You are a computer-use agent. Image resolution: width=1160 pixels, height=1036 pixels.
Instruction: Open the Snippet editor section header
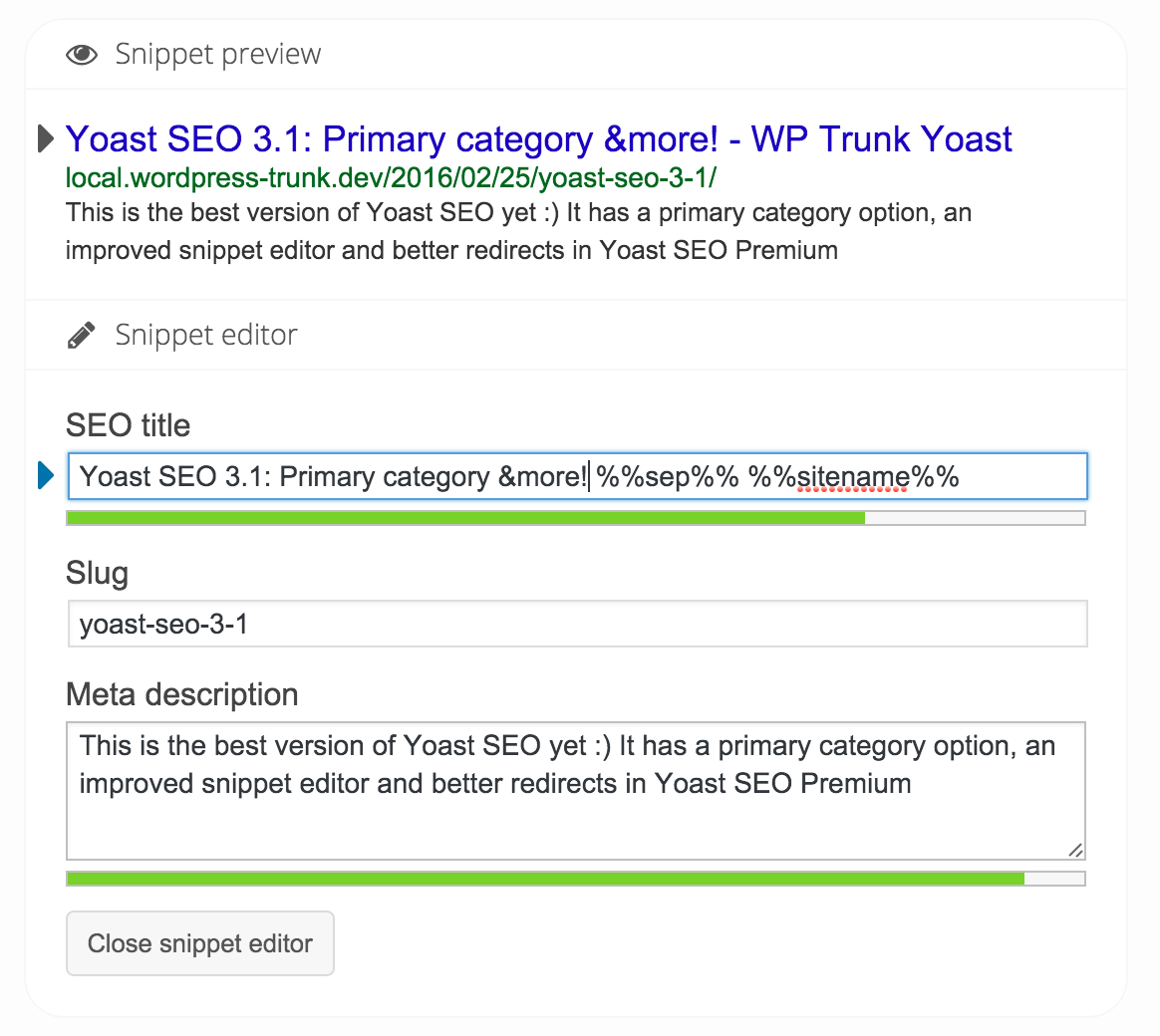pyautogui.click(x=205, y=335)
